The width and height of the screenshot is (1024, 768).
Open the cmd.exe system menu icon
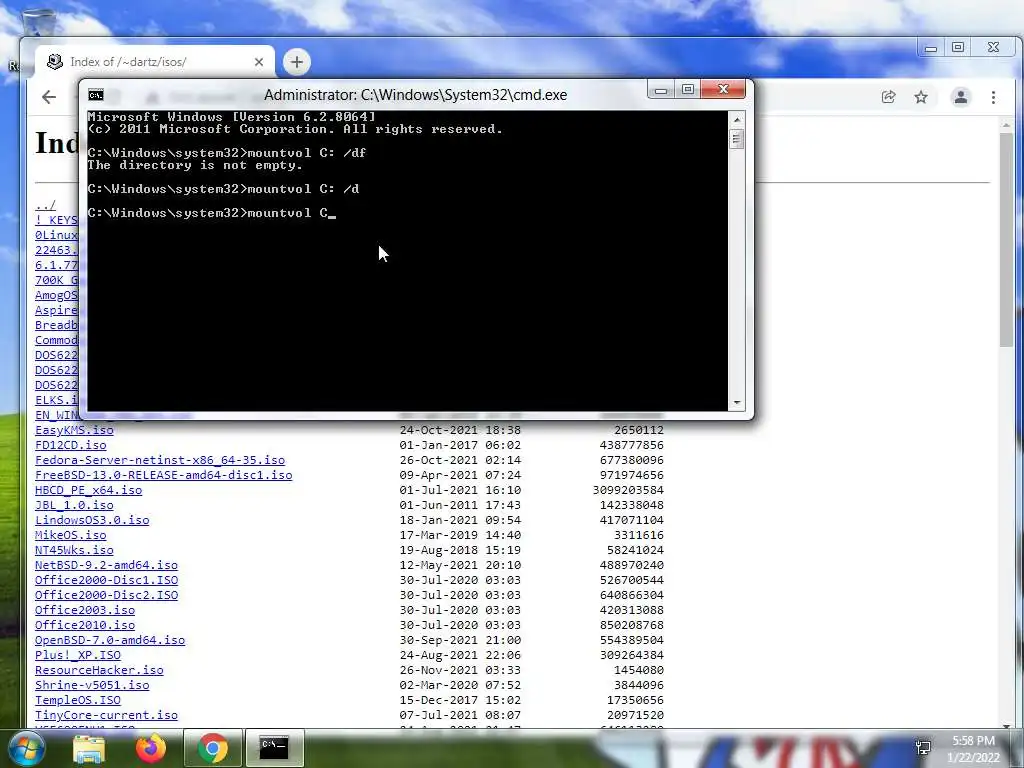96,95
